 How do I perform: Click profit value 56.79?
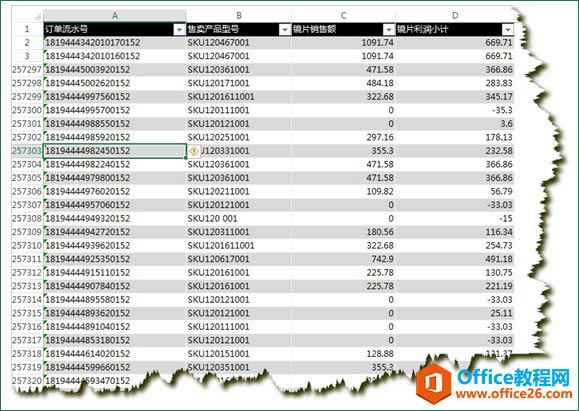455,192
